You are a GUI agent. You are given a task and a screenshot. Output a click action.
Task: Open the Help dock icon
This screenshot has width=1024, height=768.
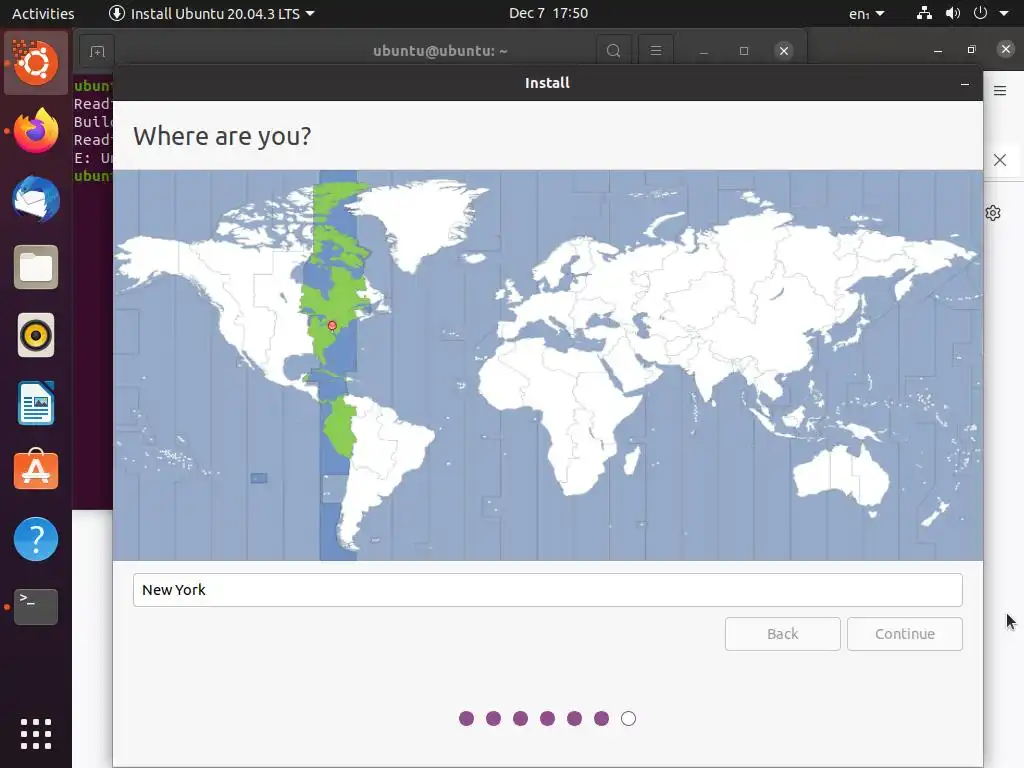click(36, 539)
